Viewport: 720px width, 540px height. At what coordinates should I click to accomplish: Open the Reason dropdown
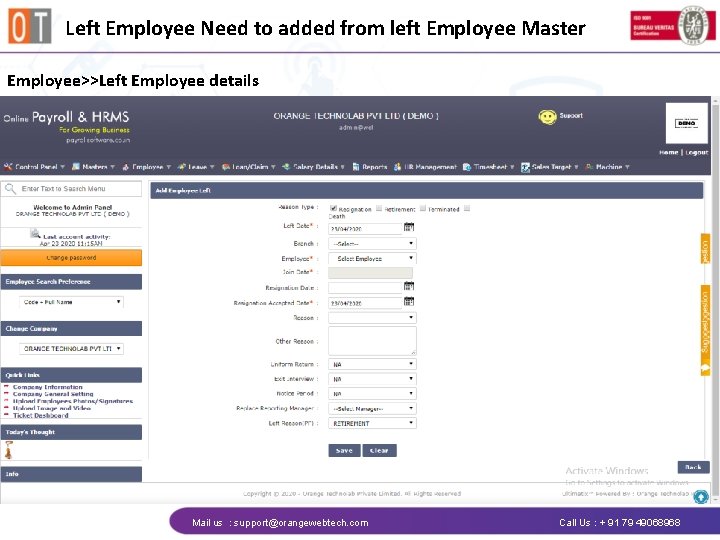click(x=372, y=318)
